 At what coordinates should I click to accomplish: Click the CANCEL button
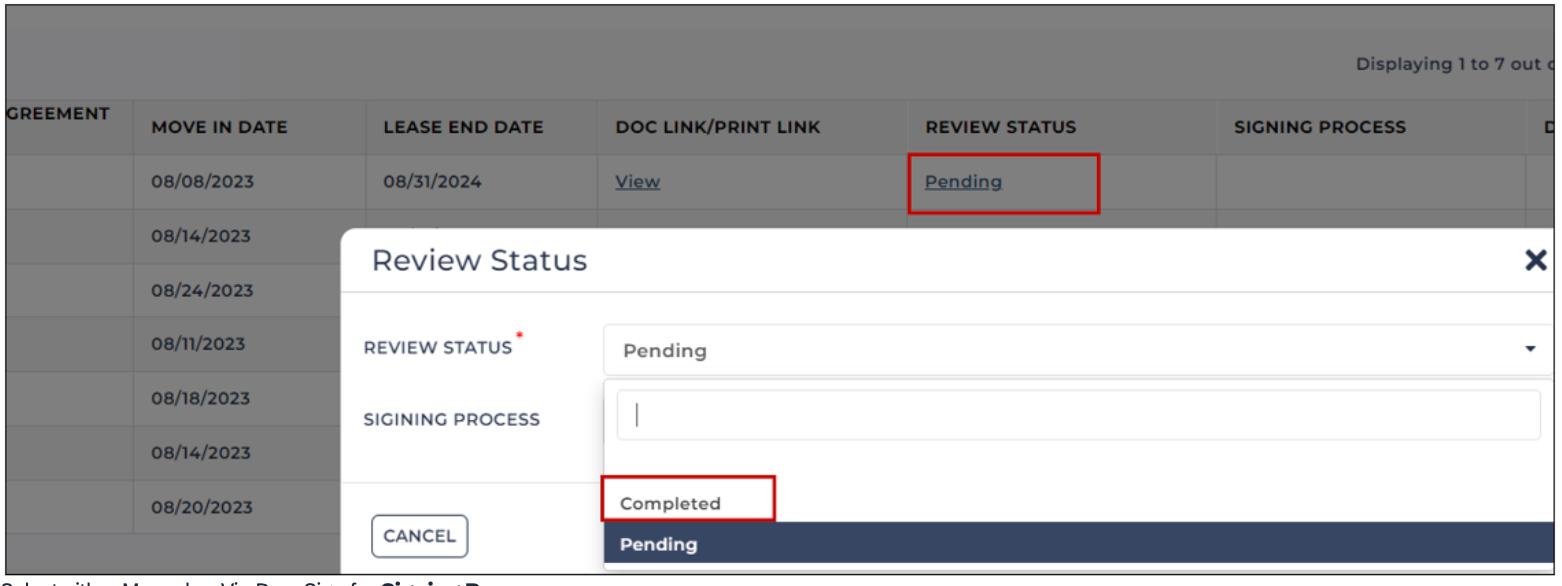tap(419, 536)
